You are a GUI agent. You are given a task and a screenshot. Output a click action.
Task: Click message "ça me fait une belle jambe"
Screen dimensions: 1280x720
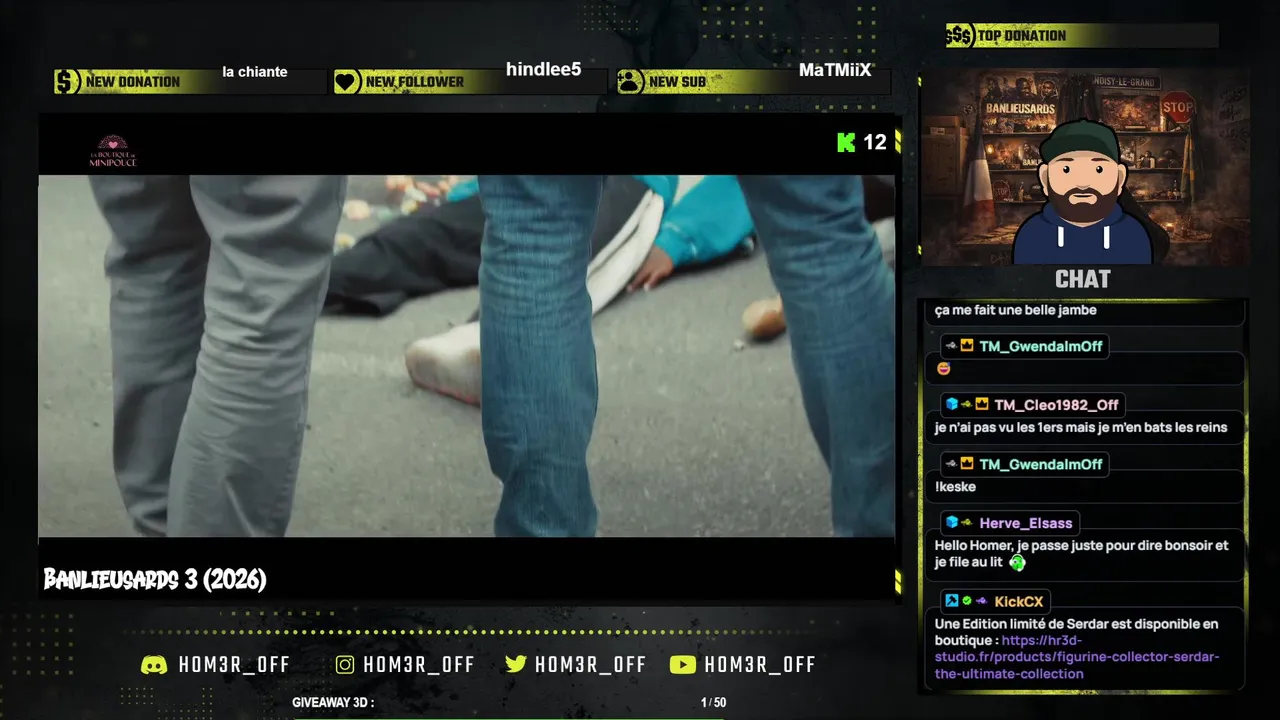[x=1016, y=310]
